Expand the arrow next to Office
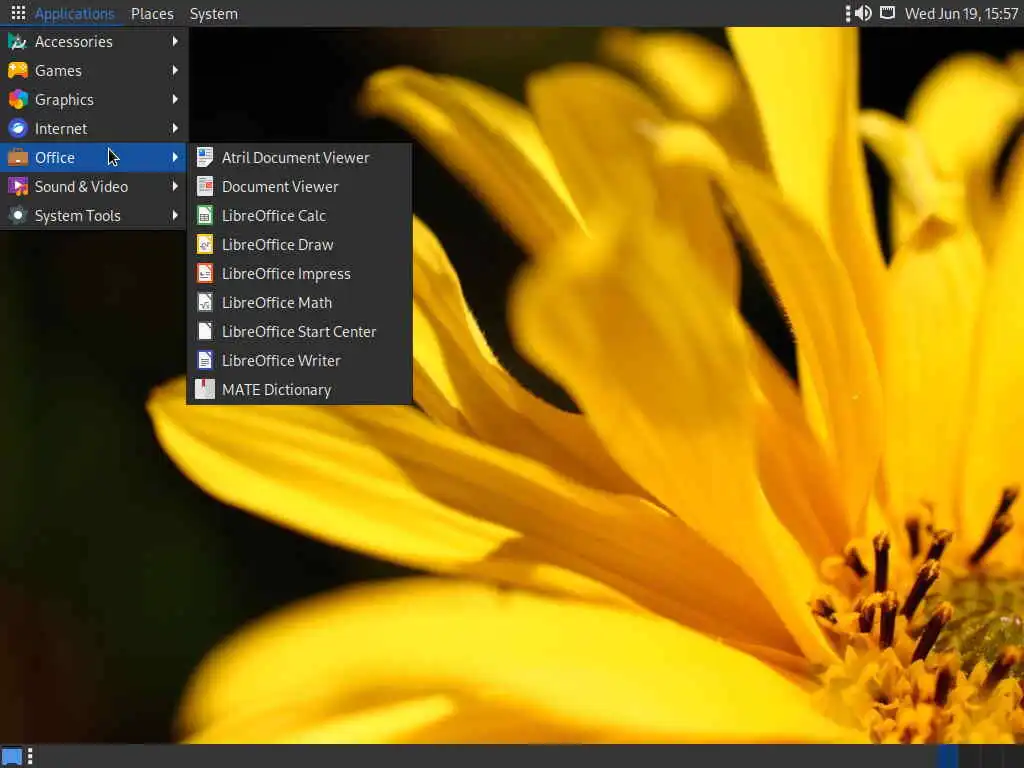 pyautogui.click(x=175, y=157)
